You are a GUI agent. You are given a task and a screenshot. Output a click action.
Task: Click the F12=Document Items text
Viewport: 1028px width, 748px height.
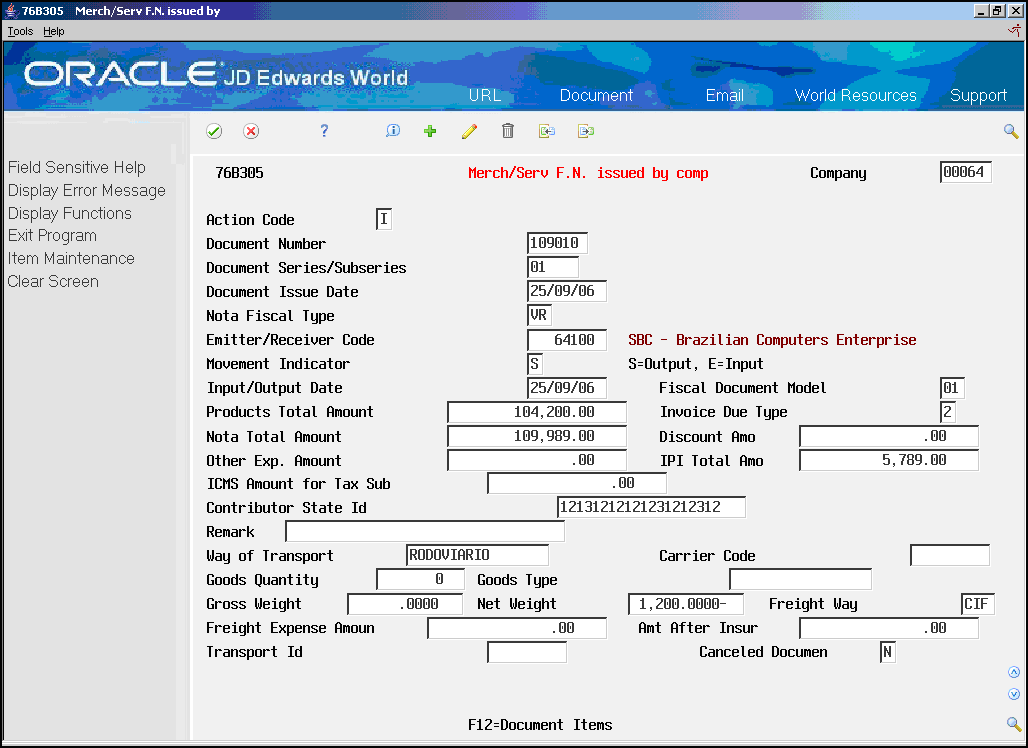(x=540, y=725)
